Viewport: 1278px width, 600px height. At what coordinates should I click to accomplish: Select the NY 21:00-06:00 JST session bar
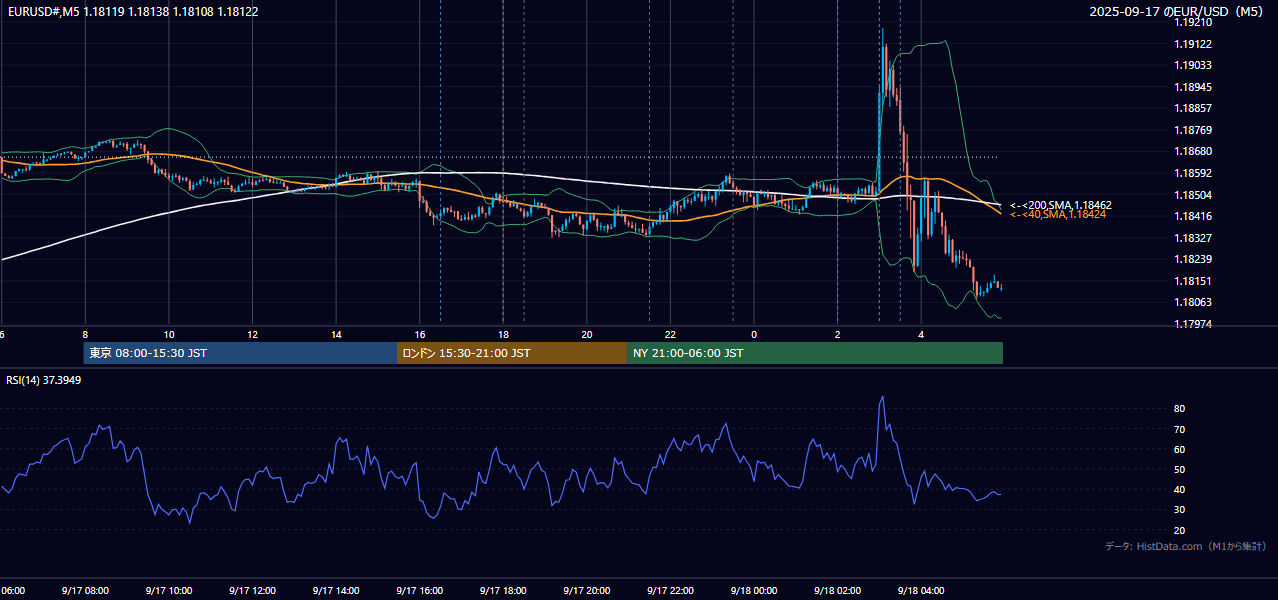815,353
